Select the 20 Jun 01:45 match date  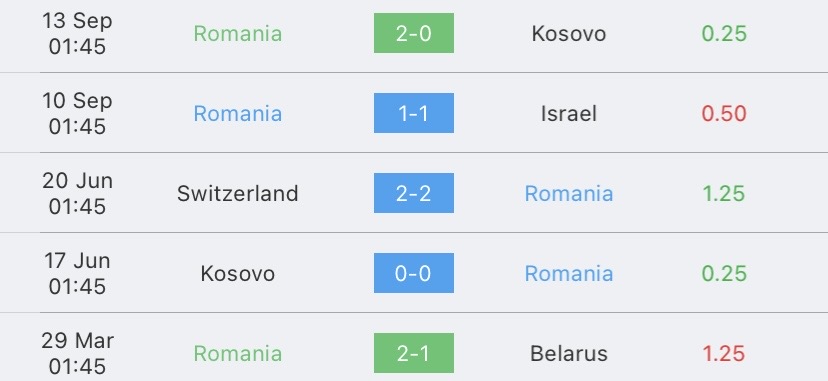click(x=77, y=193)
